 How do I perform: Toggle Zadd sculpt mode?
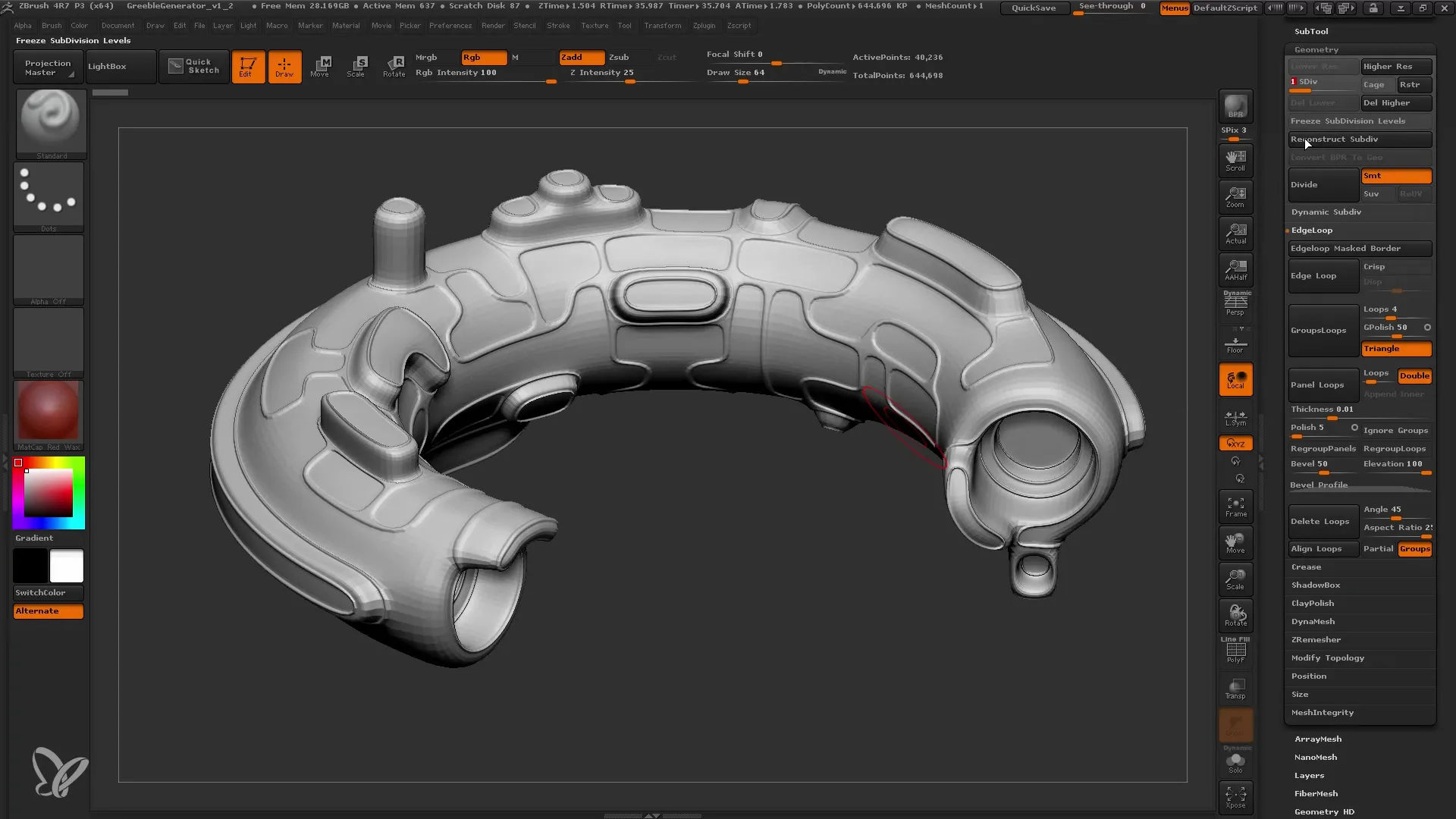point(582,58)
